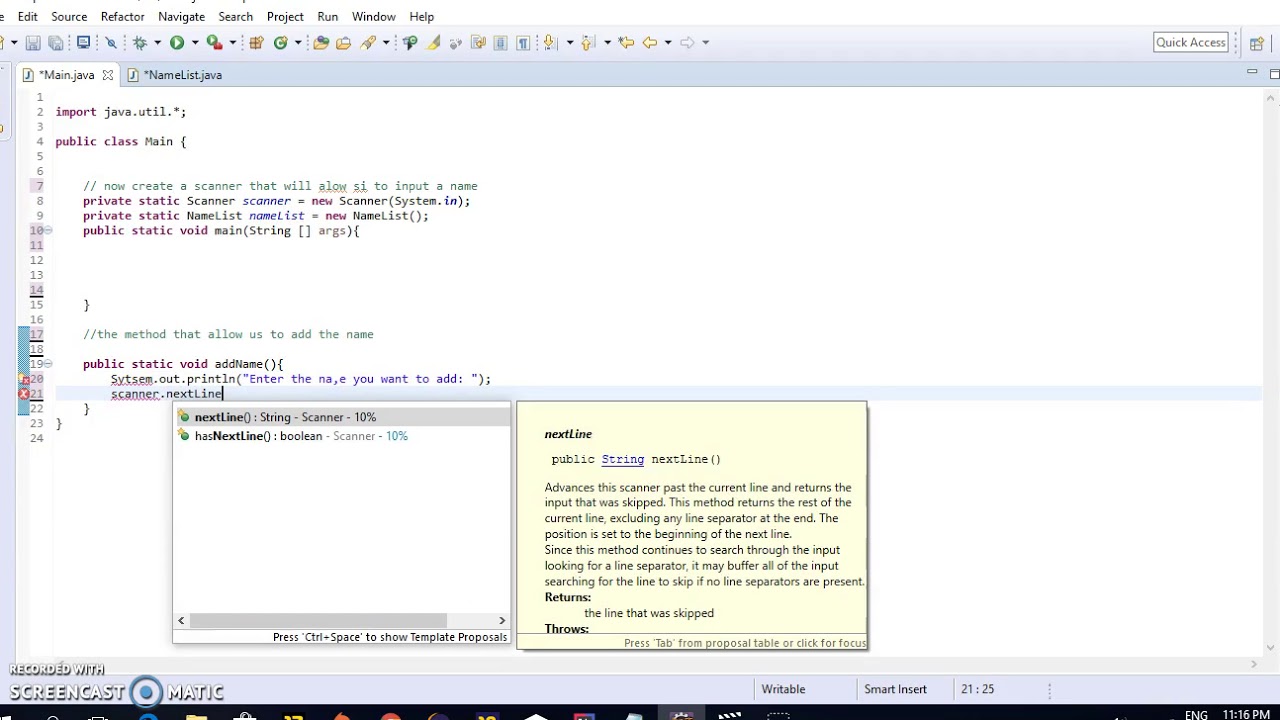Open the Project menu
This screenshot has height=720, width=1280.
(285, 16)
